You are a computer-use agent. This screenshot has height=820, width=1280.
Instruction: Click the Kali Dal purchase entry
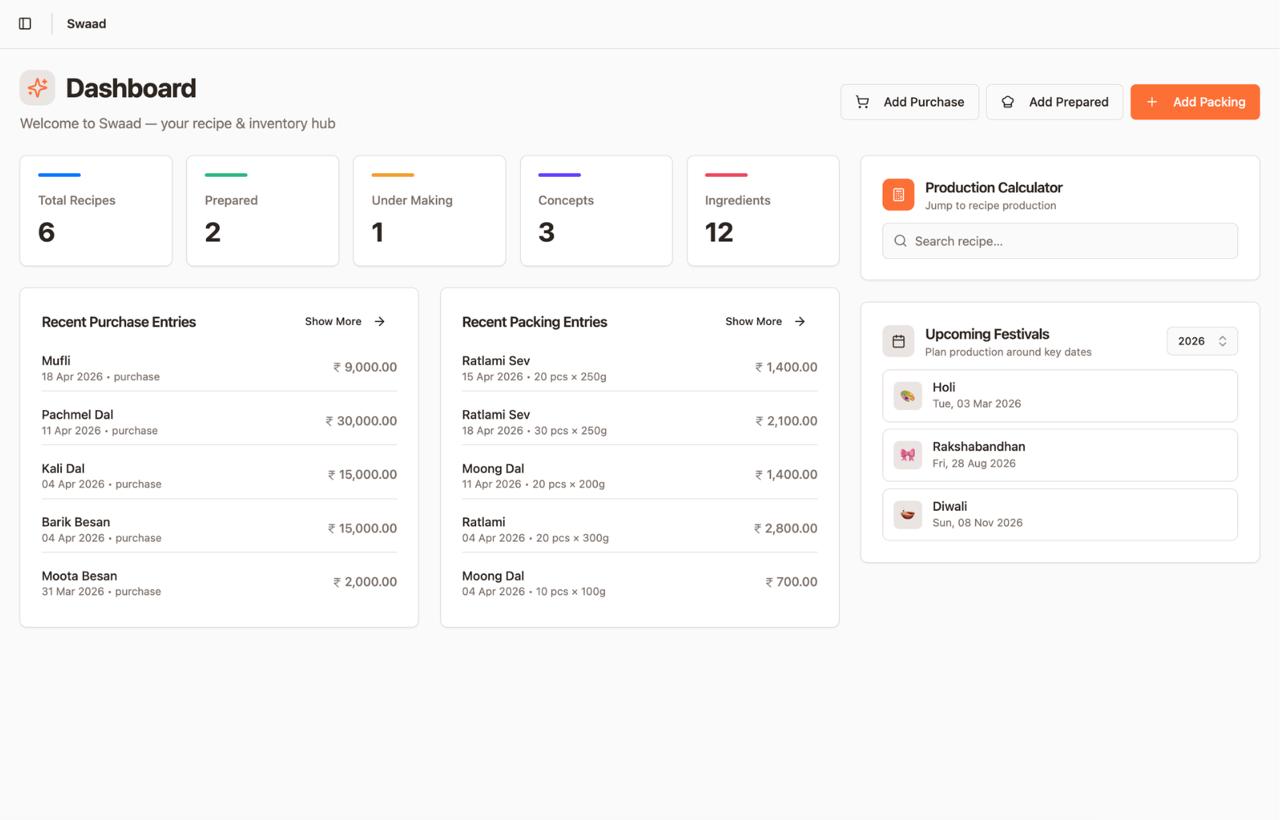(x=219, y=475)
